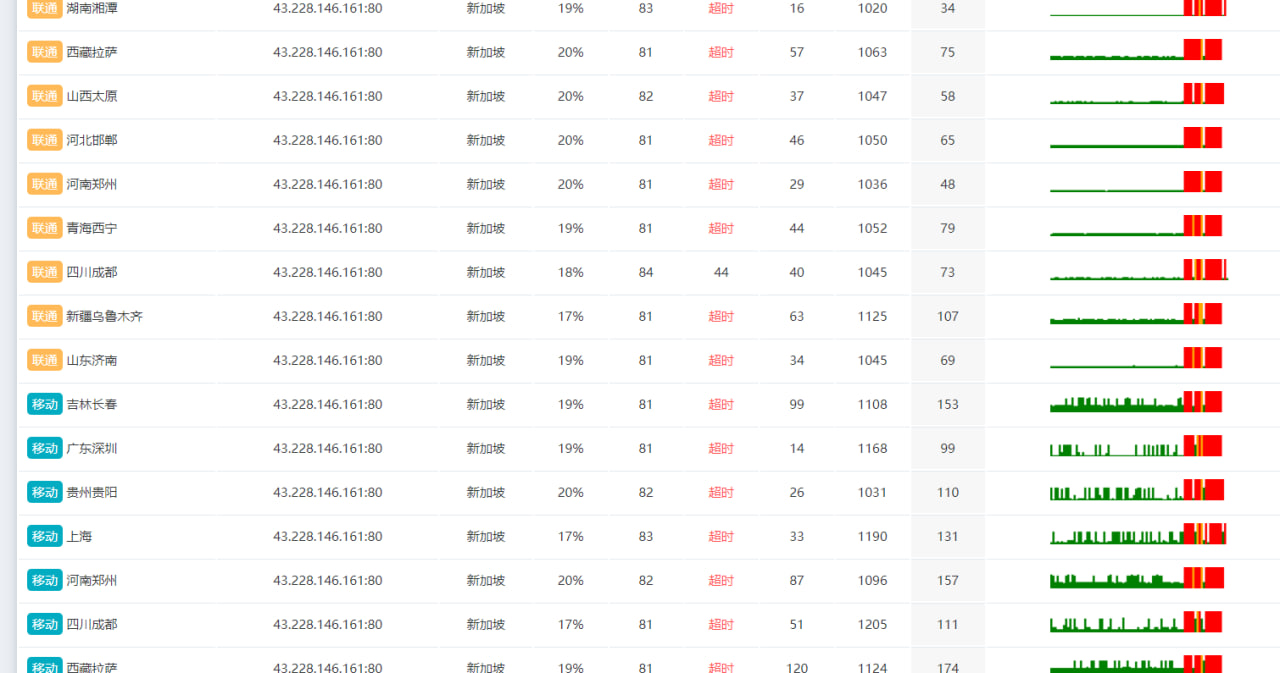Viewport: 1280px width, 673px height.
Task: Click the 超时 status in 广东深圳 row
Action: click(721, 448)
